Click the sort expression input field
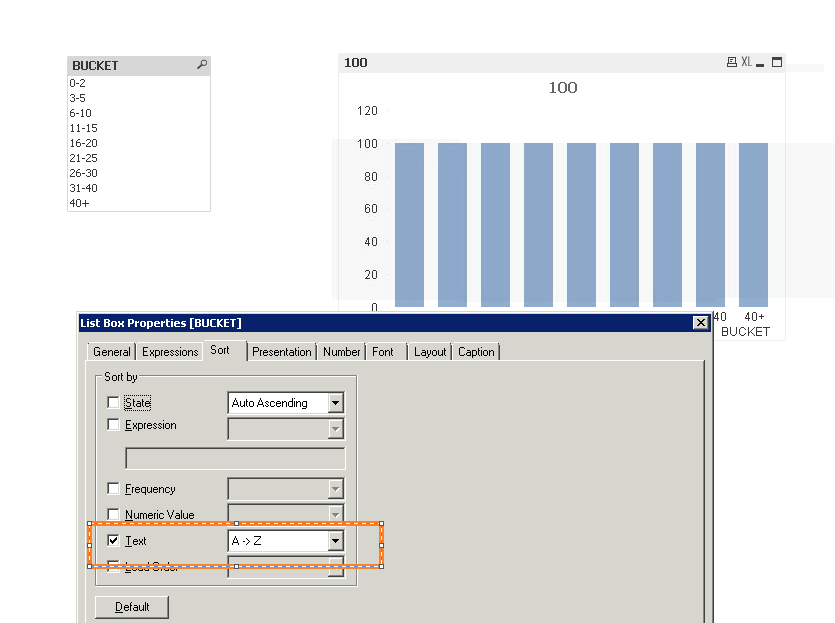835x623 pixels. pos(235,458)
